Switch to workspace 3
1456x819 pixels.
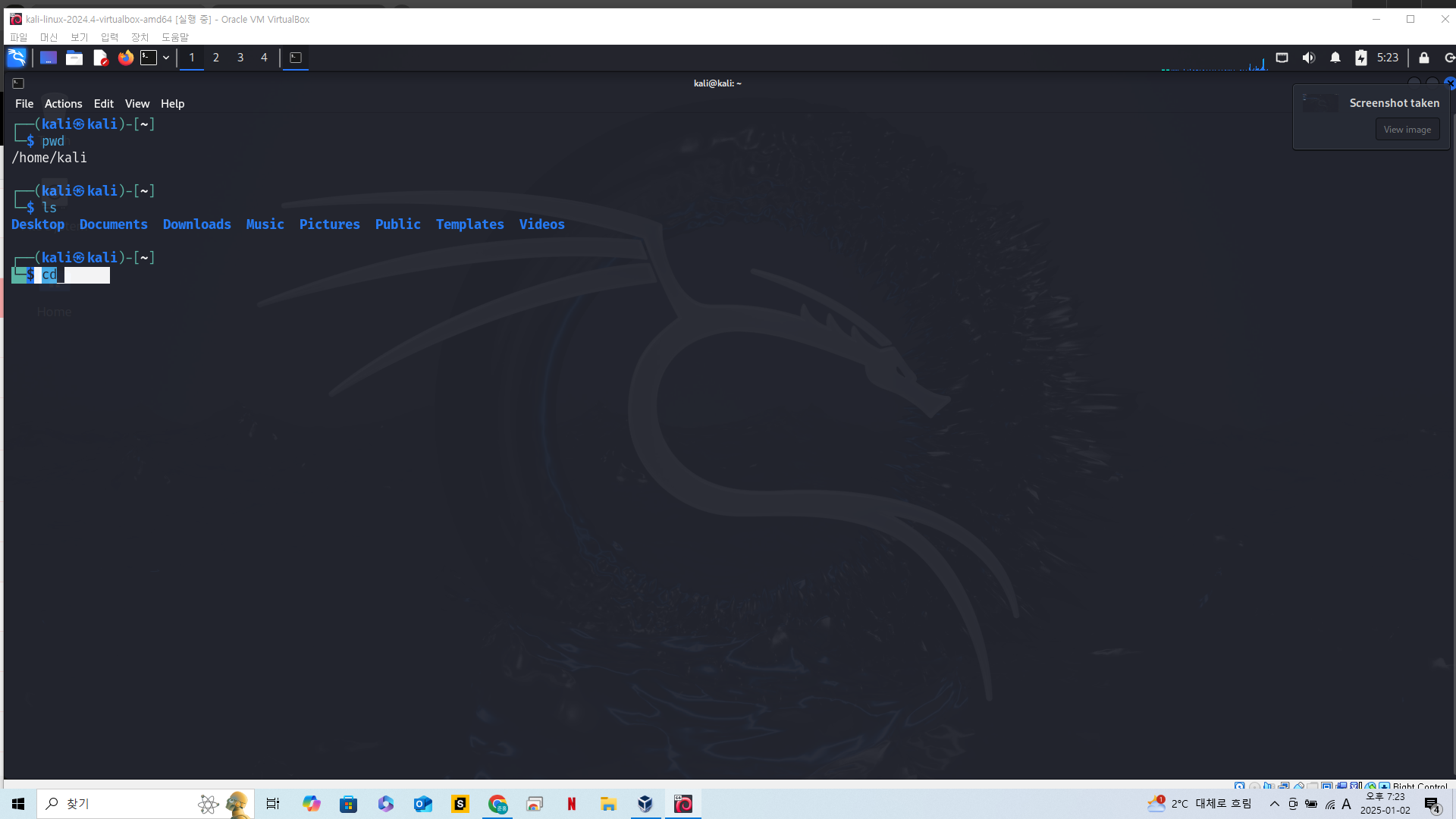240,58
